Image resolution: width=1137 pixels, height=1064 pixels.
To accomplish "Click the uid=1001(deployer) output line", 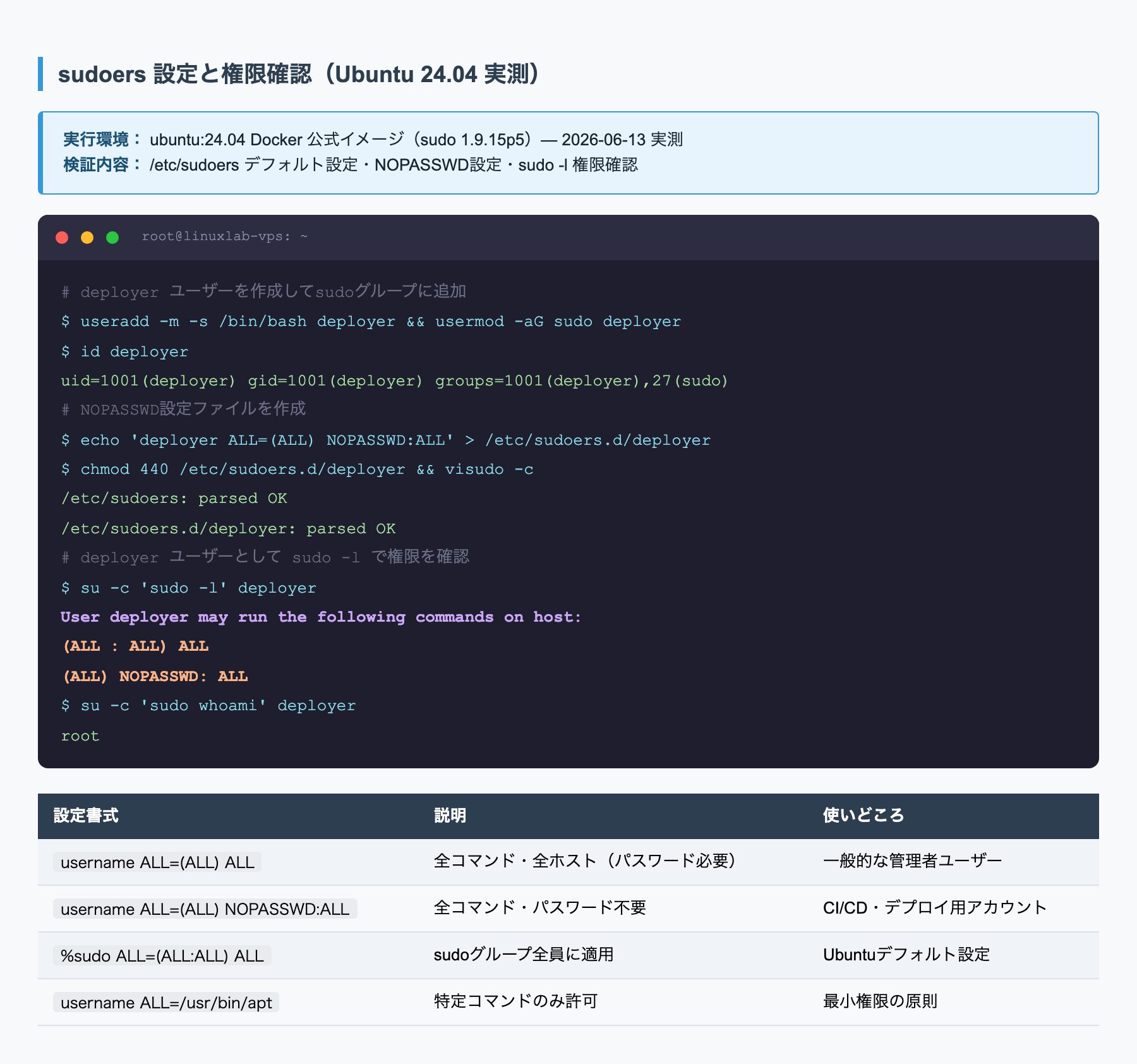I will [x=394, y=381].
